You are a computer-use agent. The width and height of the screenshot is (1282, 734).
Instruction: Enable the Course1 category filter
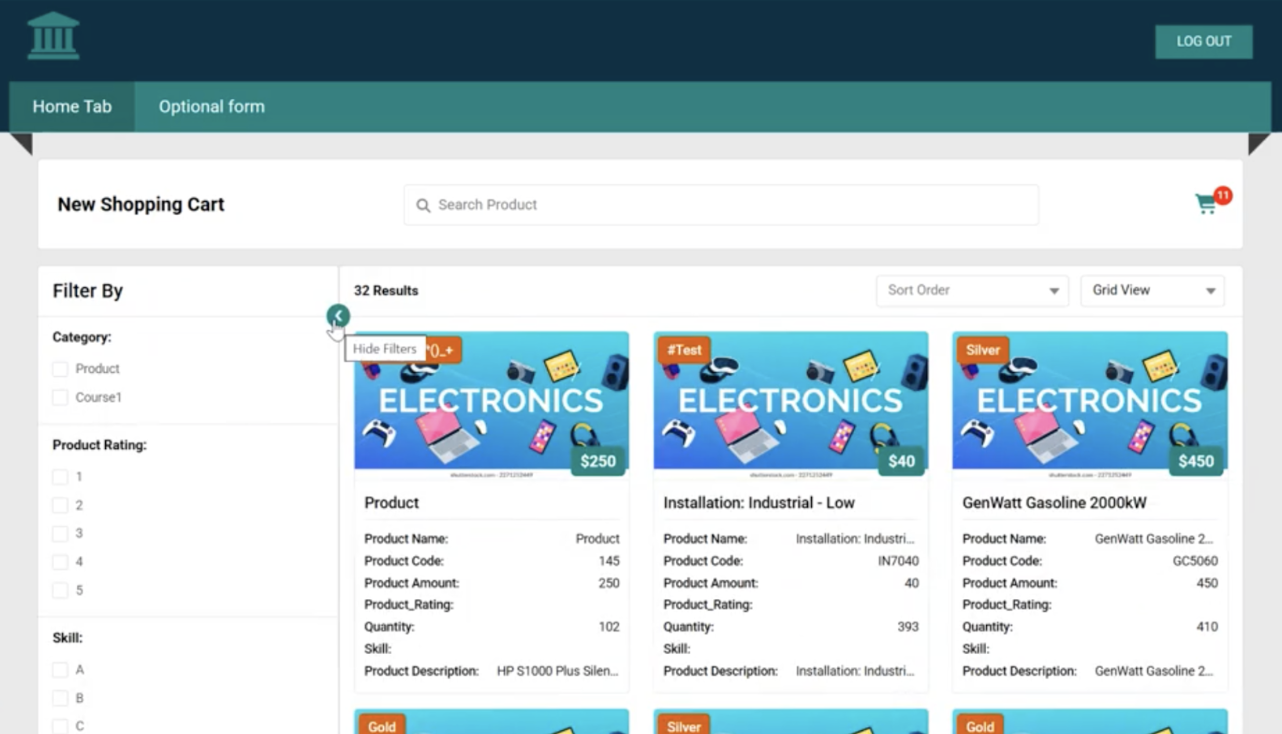coord(60,398)
